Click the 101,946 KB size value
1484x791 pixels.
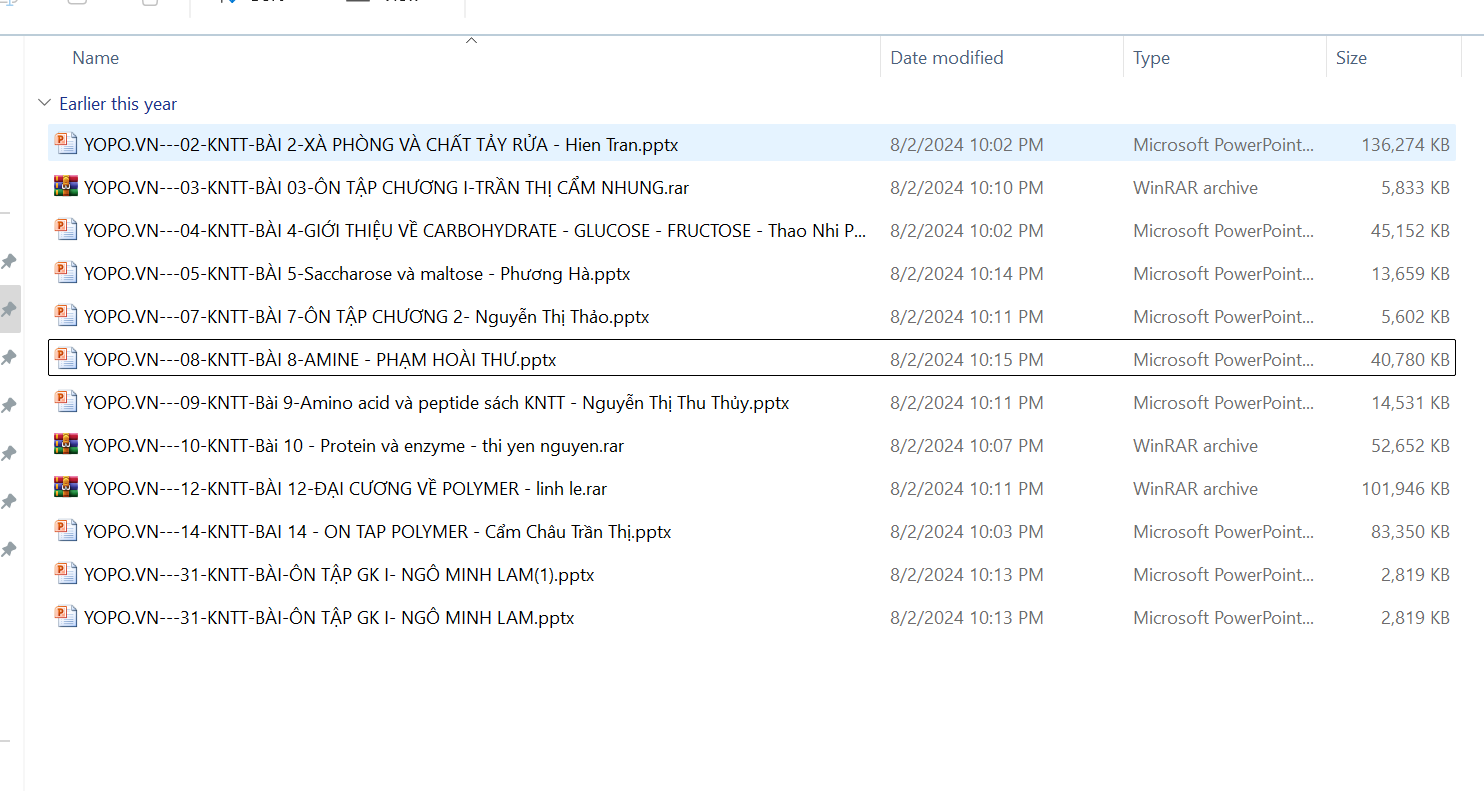click(x=1405, y=489)
